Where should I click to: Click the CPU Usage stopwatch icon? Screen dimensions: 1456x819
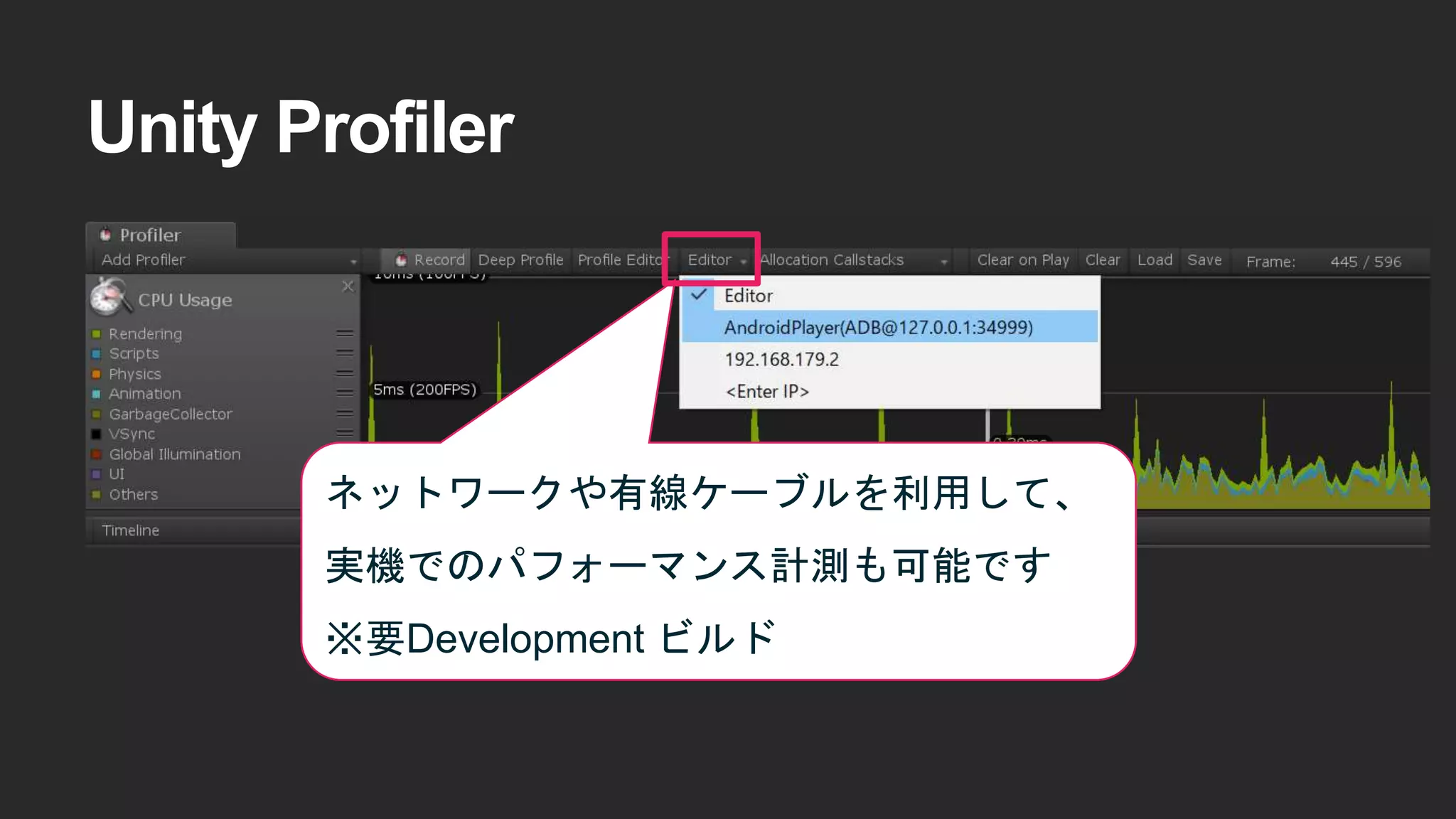coord(110,297)
